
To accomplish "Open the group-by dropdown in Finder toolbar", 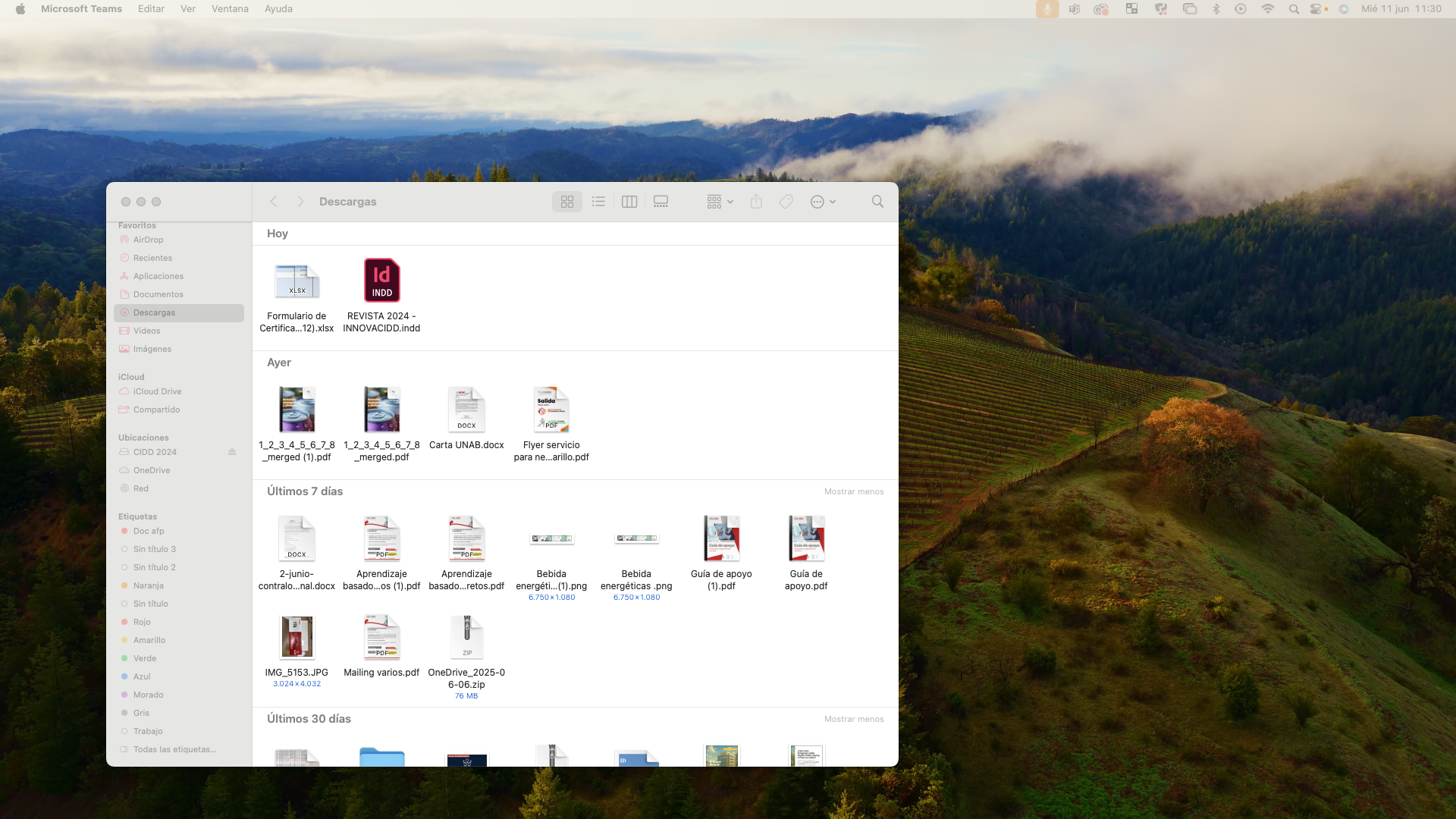I will (x=720, y=202).
